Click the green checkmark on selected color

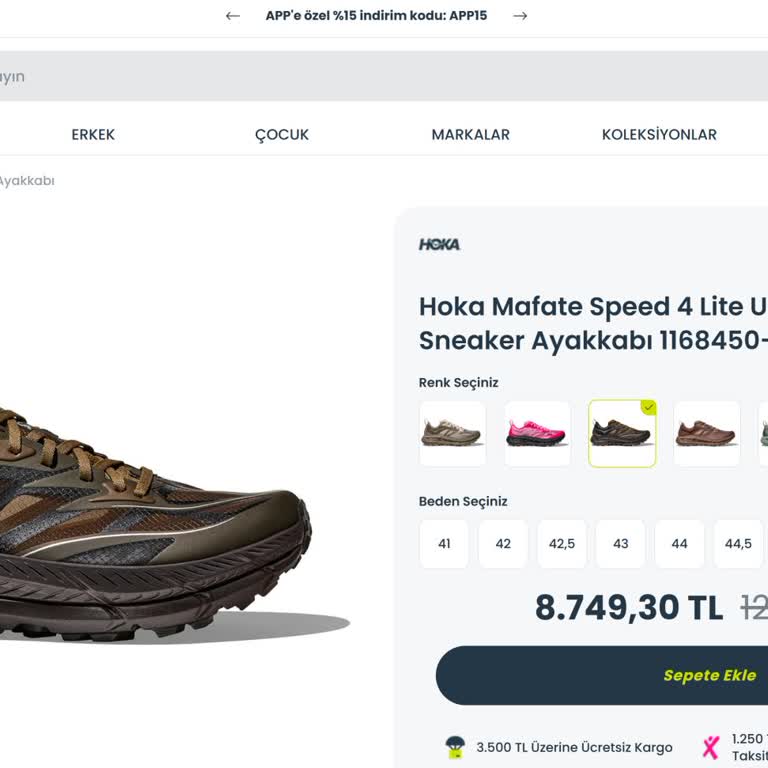(649, 407)
